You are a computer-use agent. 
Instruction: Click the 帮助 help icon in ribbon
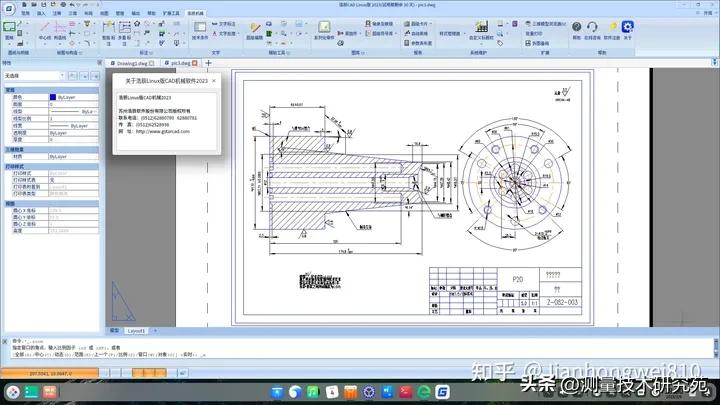coord(576,29)
